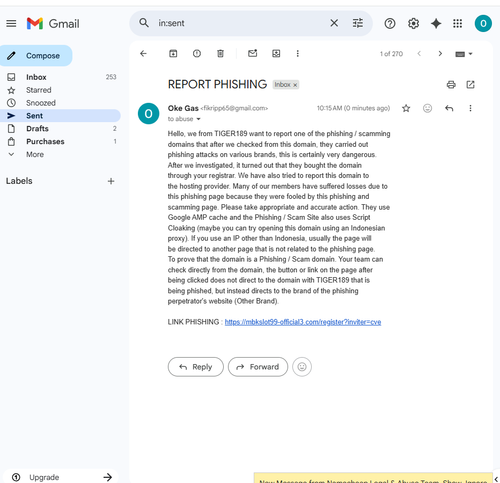Click the Move to icon in toolbar
Image resolution: width=500 pixels, height=483 pixels.
point(276,53)
